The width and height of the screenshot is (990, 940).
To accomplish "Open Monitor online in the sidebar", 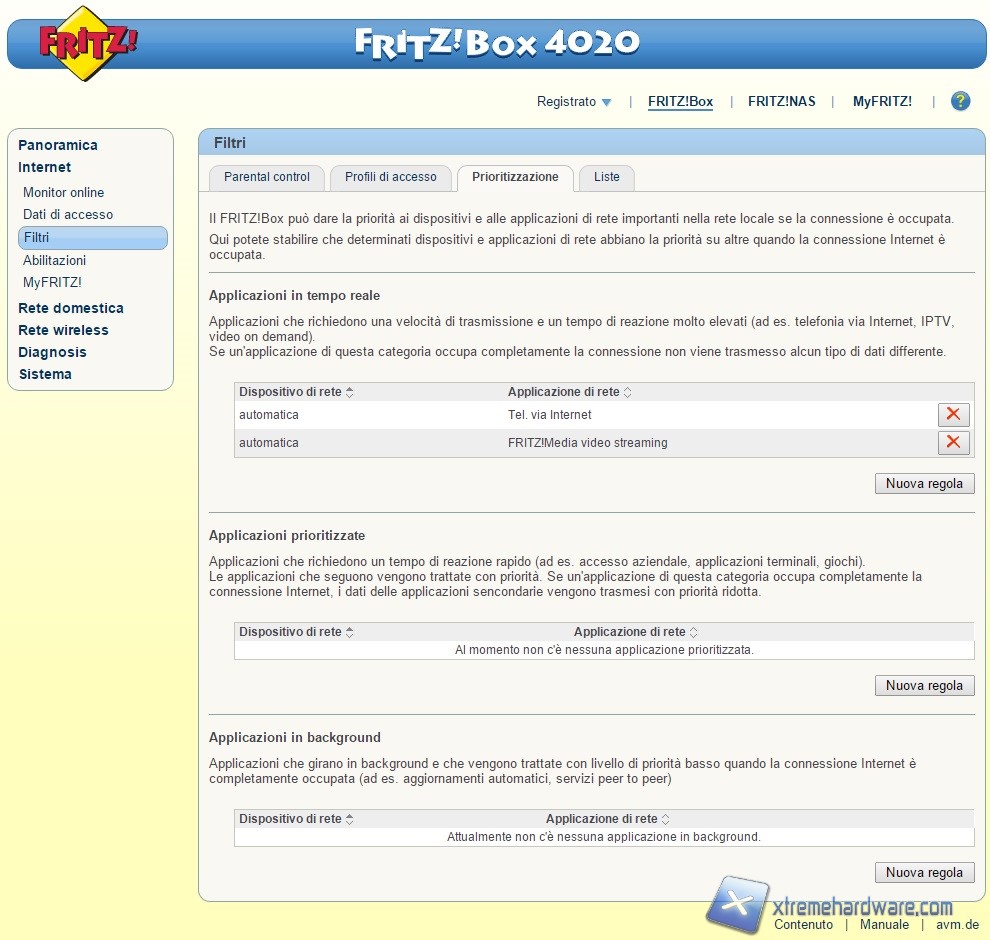I will (x=64, y=192).
